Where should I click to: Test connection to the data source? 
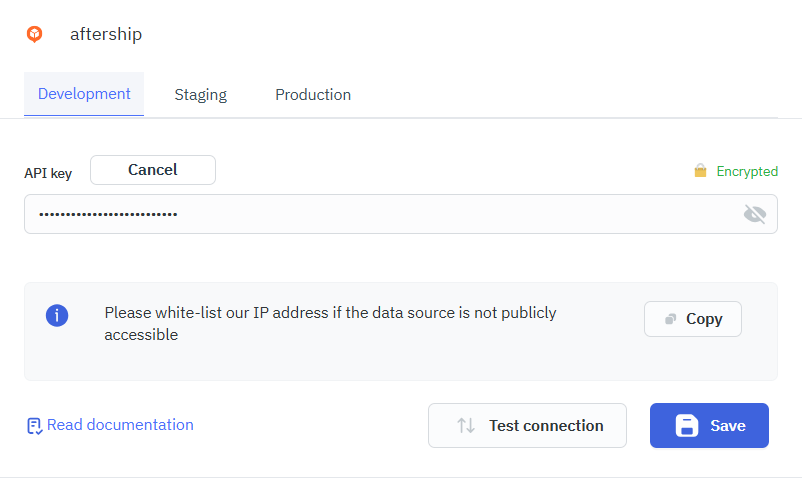tap(527, 425)
